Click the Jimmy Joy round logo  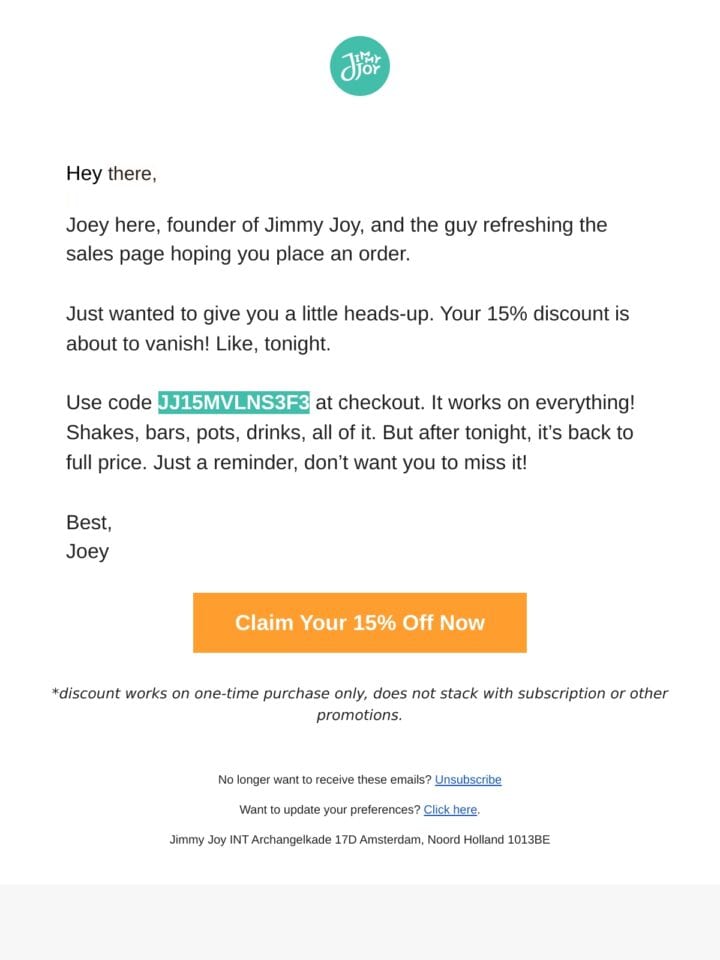tap(359, 66)
